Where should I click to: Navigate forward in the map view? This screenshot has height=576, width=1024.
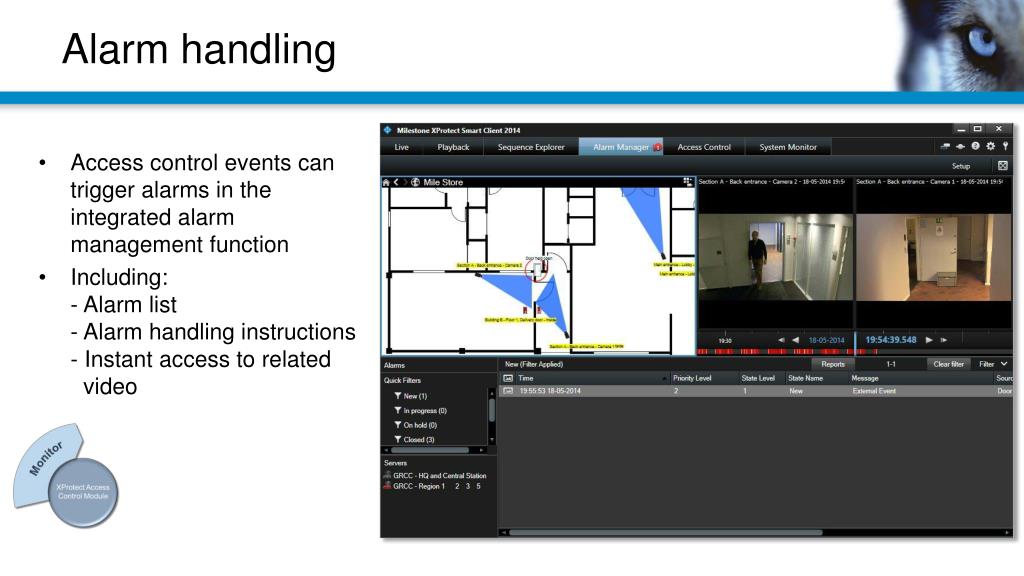[404, 182]
